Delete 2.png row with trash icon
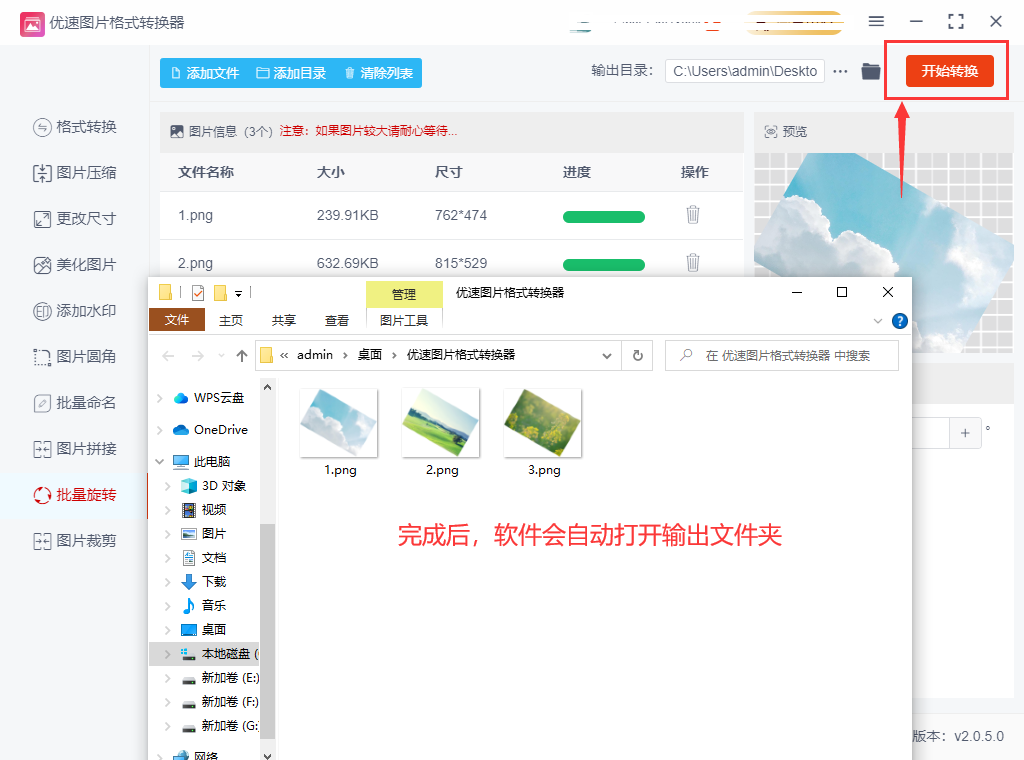Screen dimensions: 1024x760 (x=693, y=262)
